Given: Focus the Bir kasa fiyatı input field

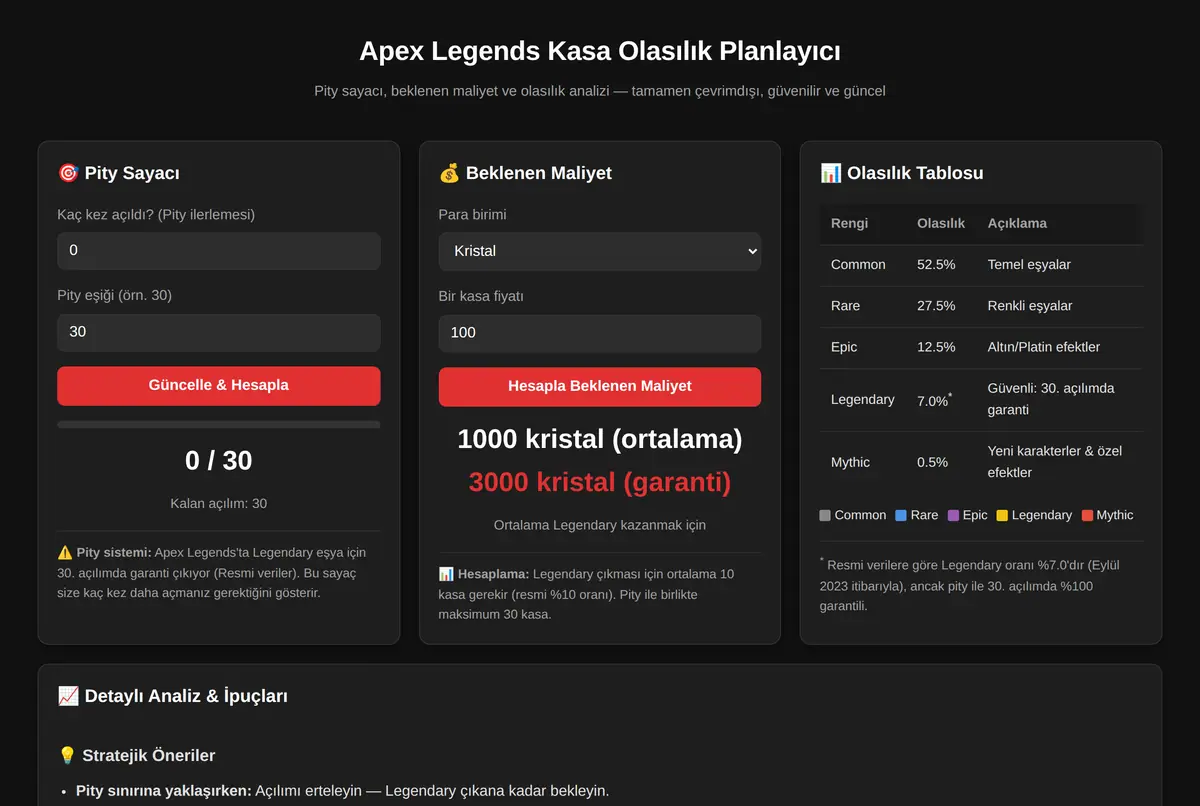Looking at the screenshot, I should click(600, 333).
